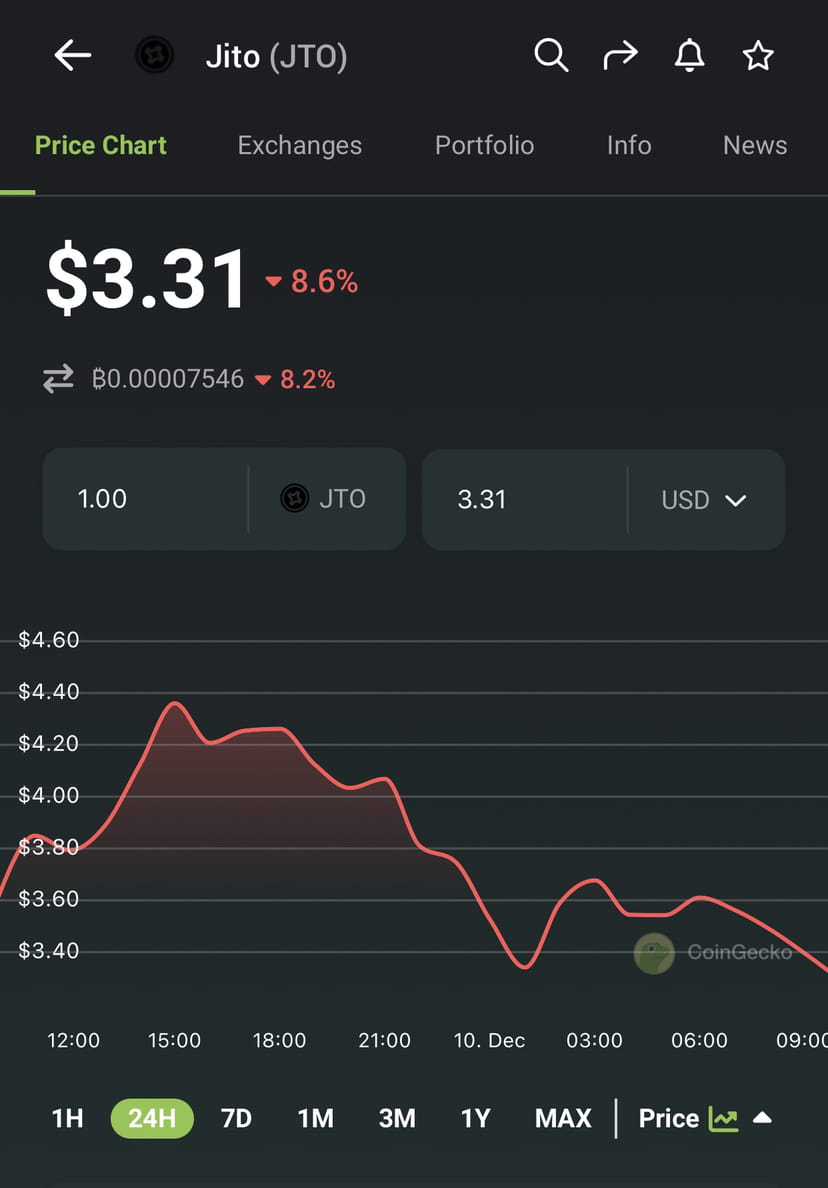Screen dimensions: 828x1188
Task: Open the Info page for Jito
Action: (628, 145)
